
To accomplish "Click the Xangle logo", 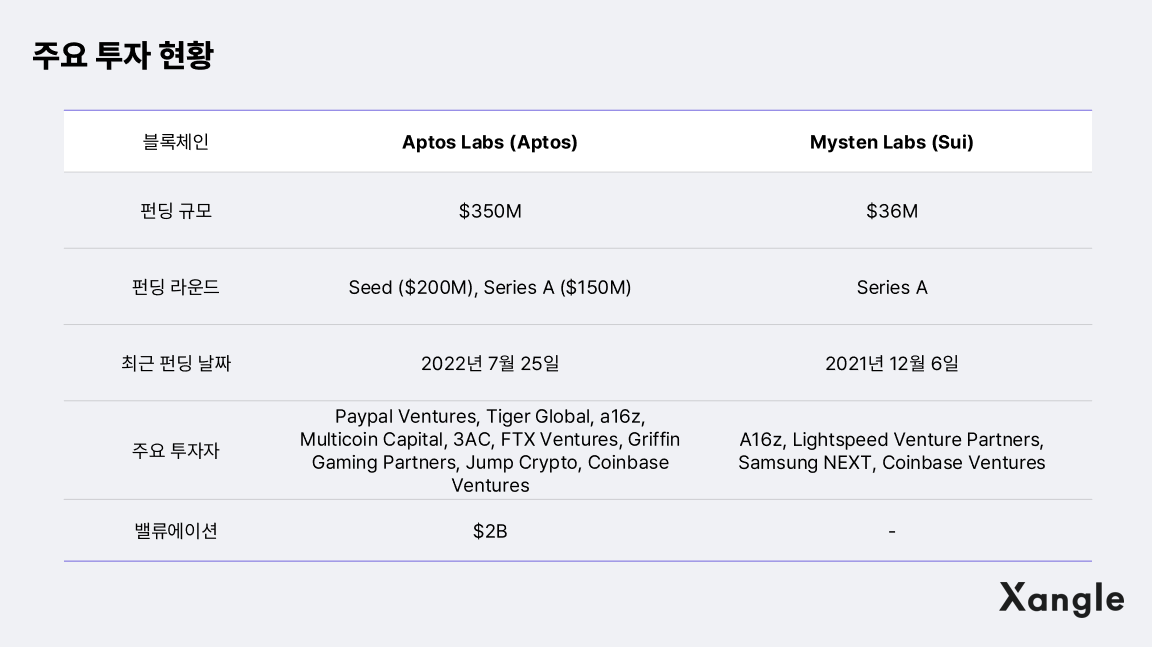I will point(1061,598).
